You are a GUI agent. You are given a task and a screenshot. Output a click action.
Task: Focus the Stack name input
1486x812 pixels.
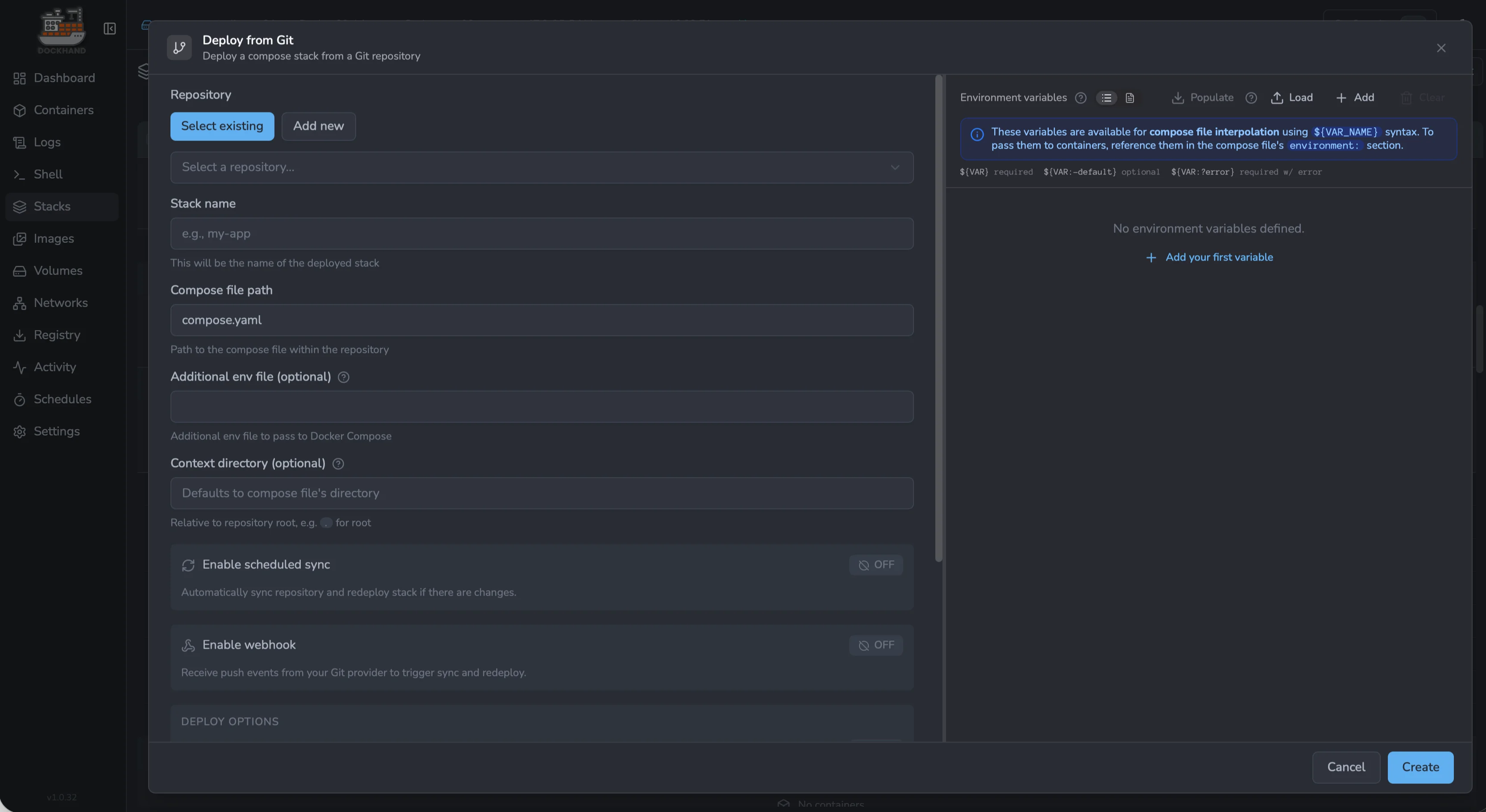point(542,234)
